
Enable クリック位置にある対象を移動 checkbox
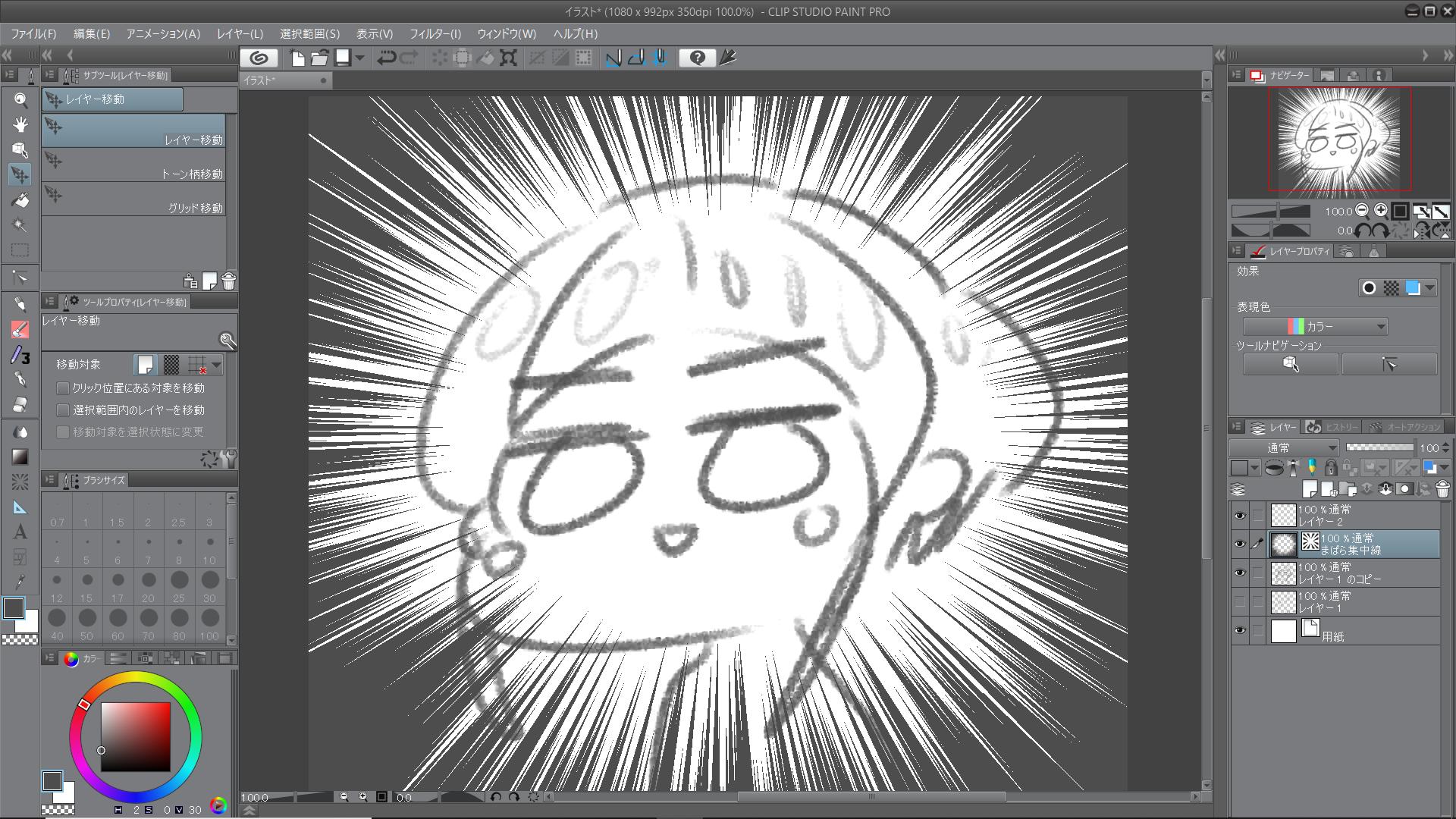(63, 388)
